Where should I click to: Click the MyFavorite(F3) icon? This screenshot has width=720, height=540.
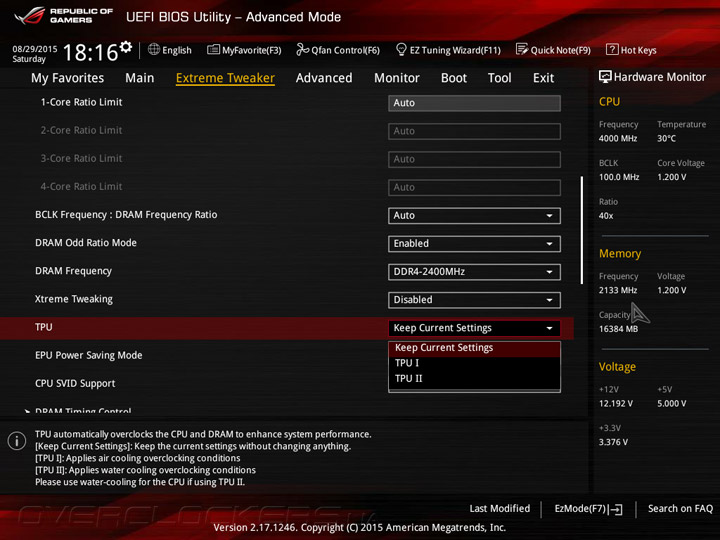point(213,50)
